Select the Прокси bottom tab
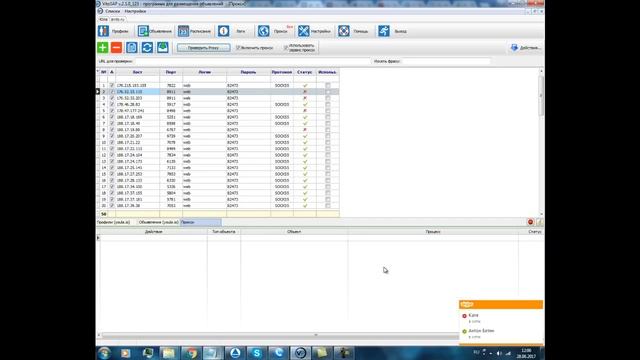This screenshot has width=640, height=360. click(x=200, y=222)
